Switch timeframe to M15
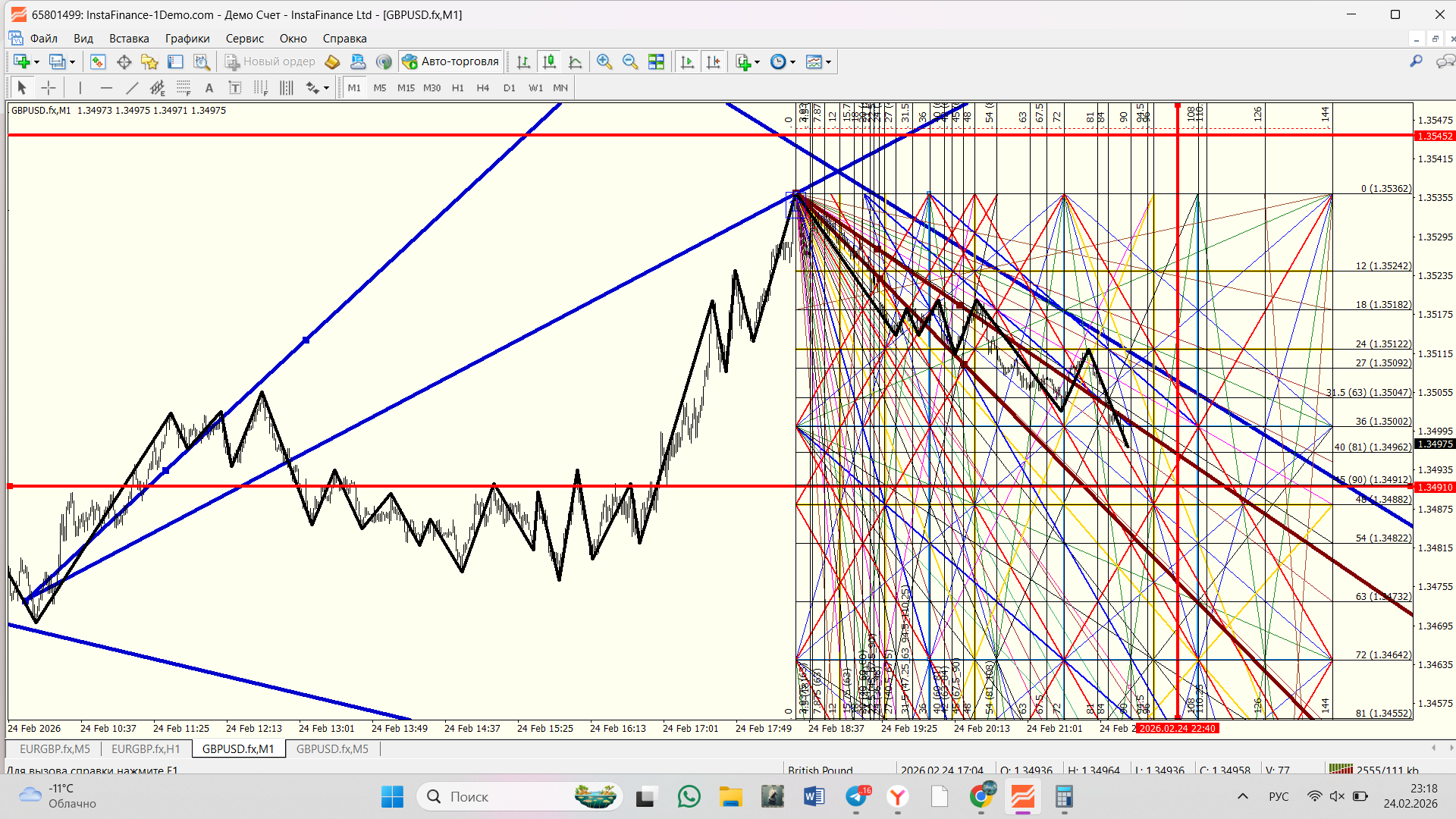The width and height of the screenshot is (1456, 819). tap(406, 88)
